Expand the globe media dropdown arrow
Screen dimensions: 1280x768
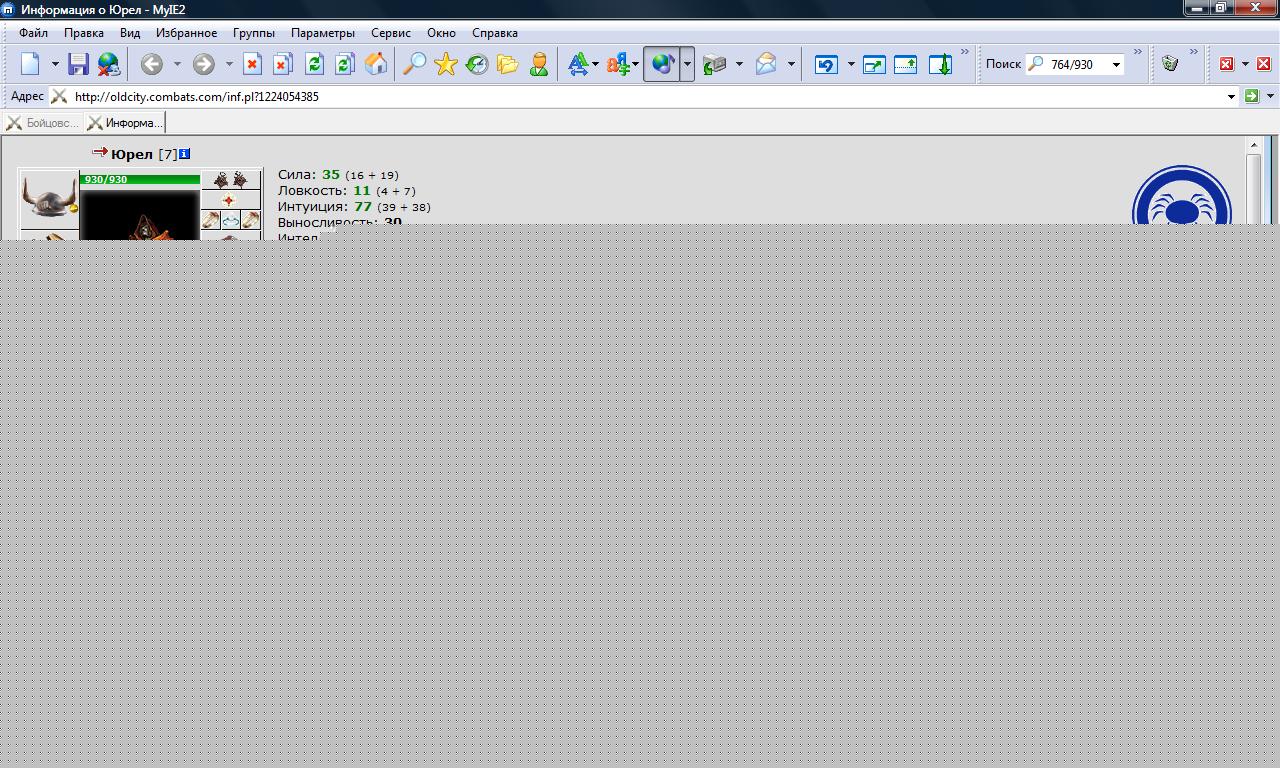click(687, 64)
